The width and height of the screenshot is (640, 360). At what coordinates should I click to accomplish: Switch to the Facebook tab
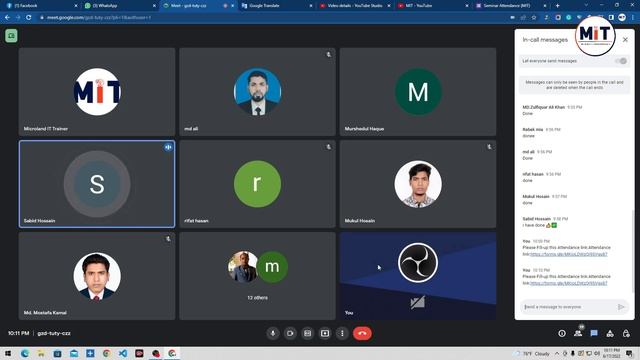[41, 6]
